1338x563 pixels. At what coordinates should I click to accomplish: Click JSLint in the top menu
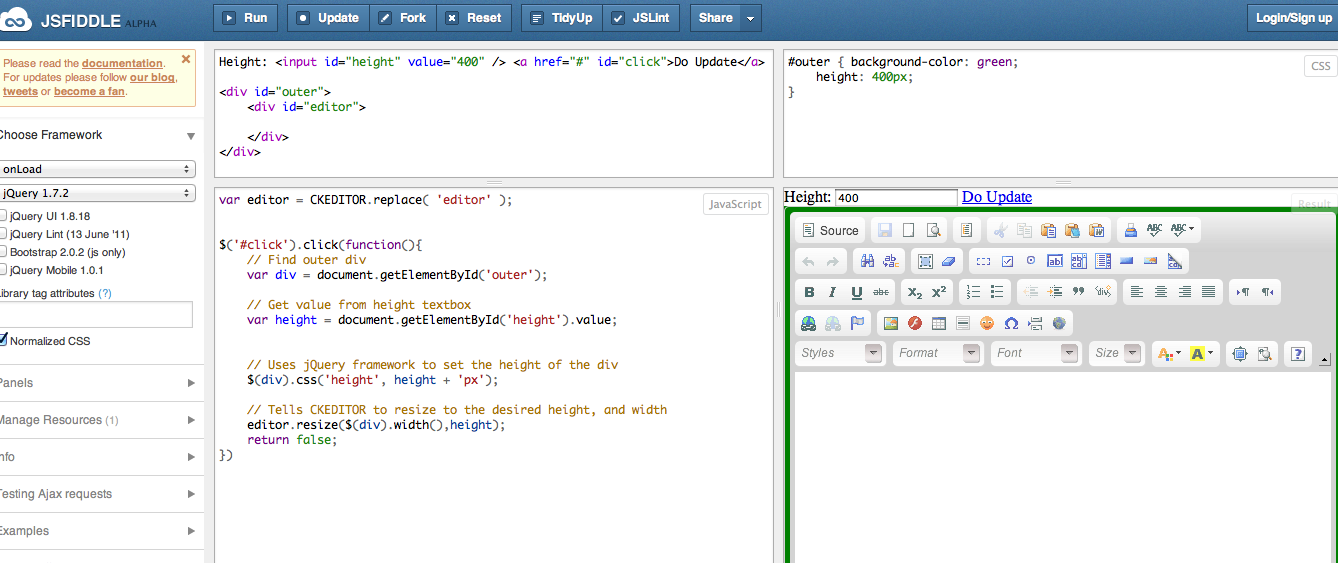(642, 18)
